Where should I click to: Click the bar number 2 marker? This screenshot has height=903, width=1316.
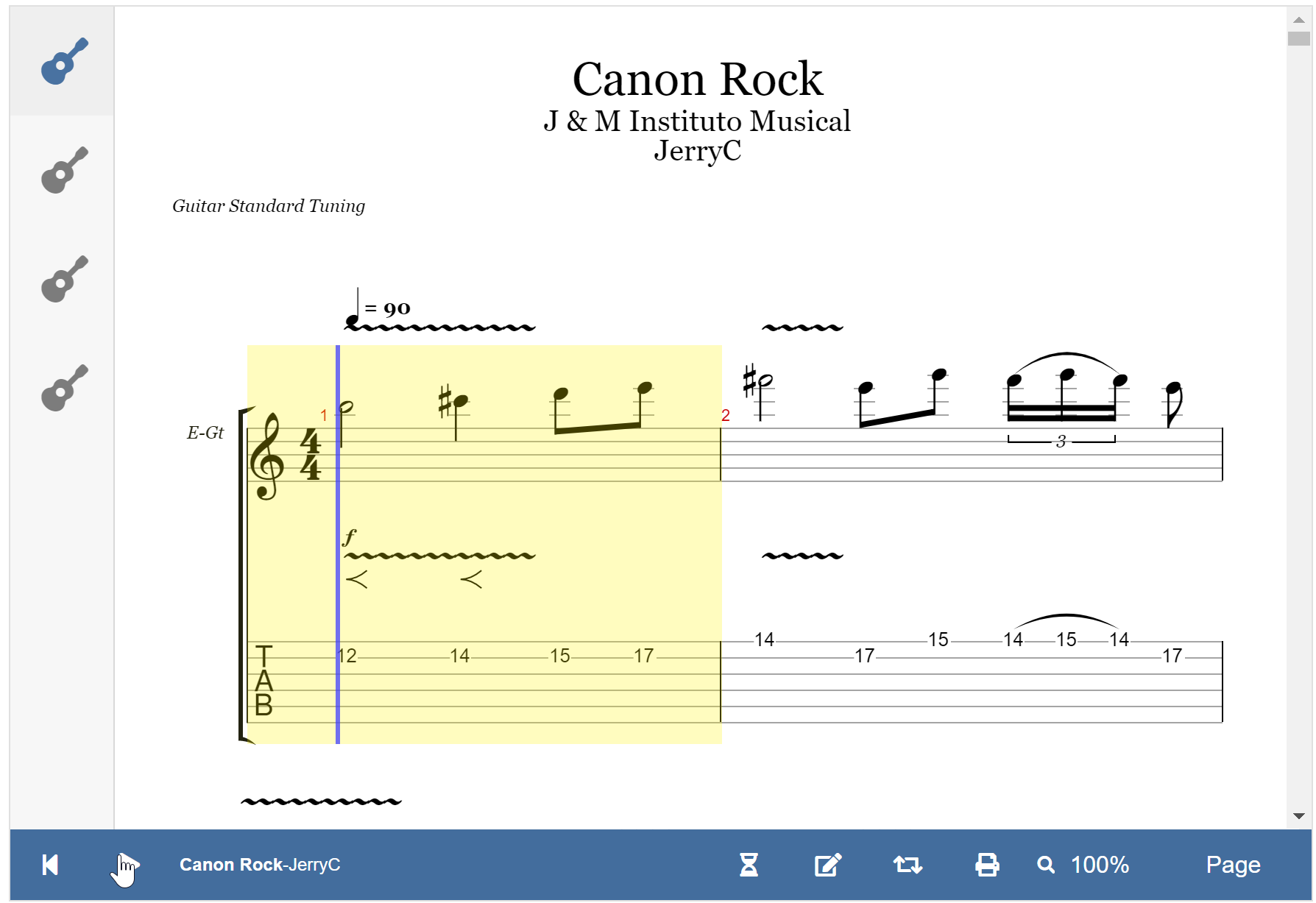(726, 416)
